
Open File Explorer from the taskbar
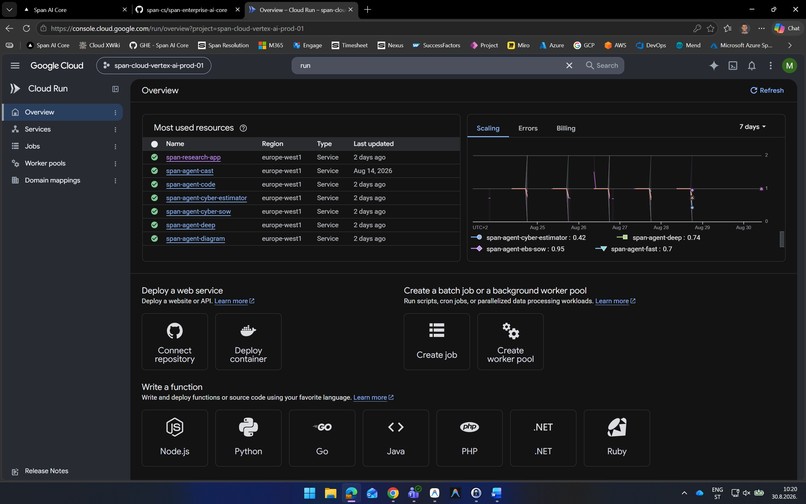click(x=331, y=493)
